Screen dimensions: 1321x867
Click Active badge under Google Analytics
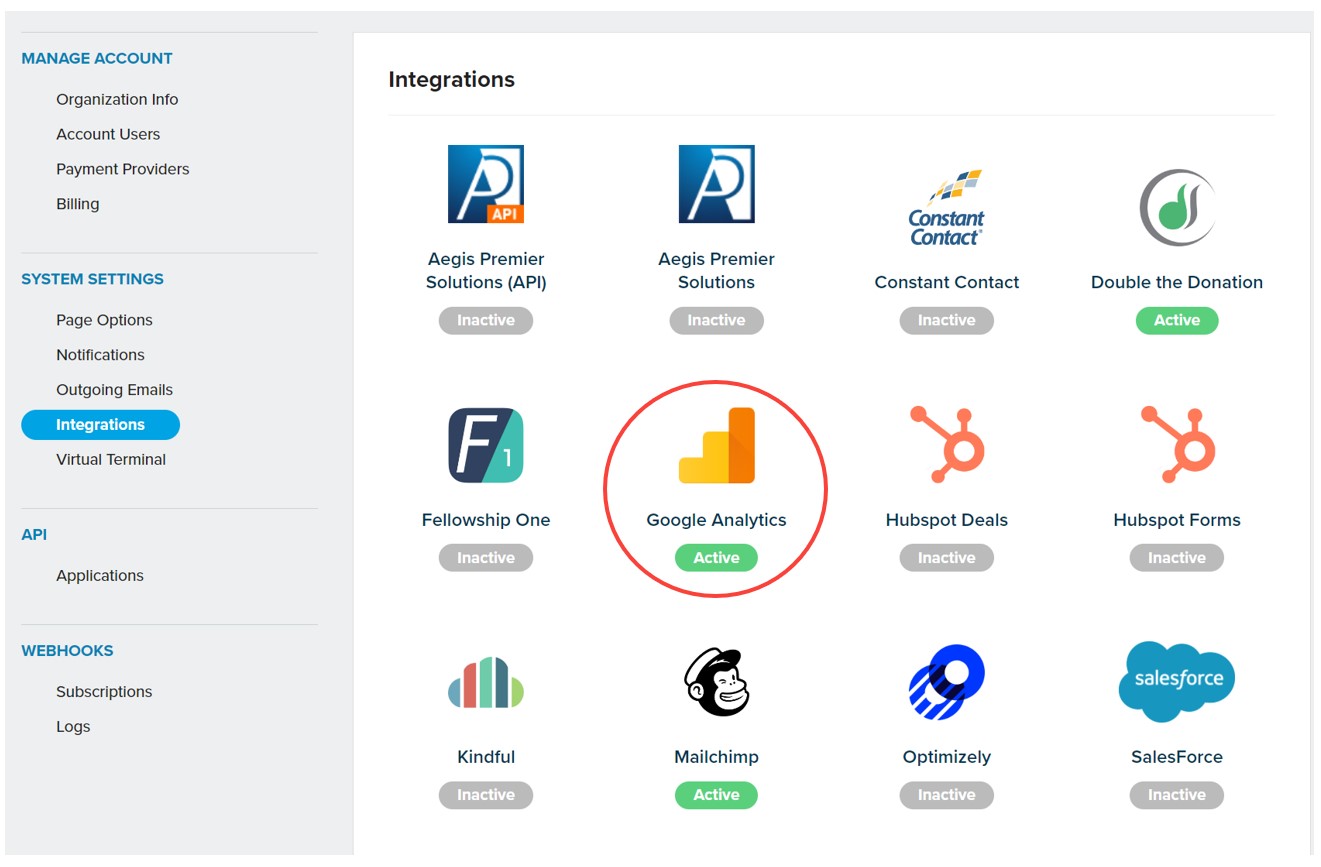pos(716,558)
